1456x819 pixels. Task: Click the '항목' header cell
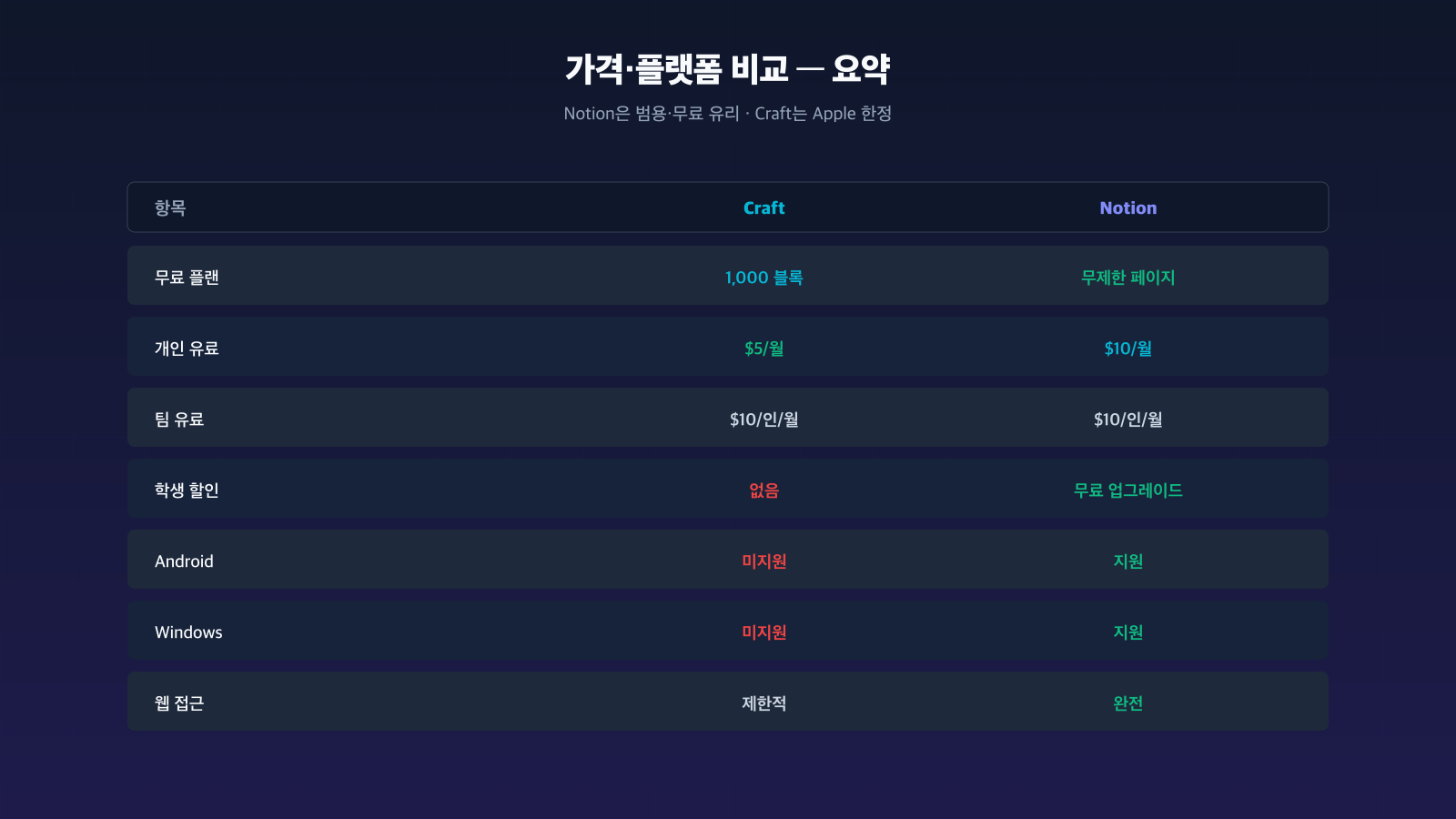170,208
